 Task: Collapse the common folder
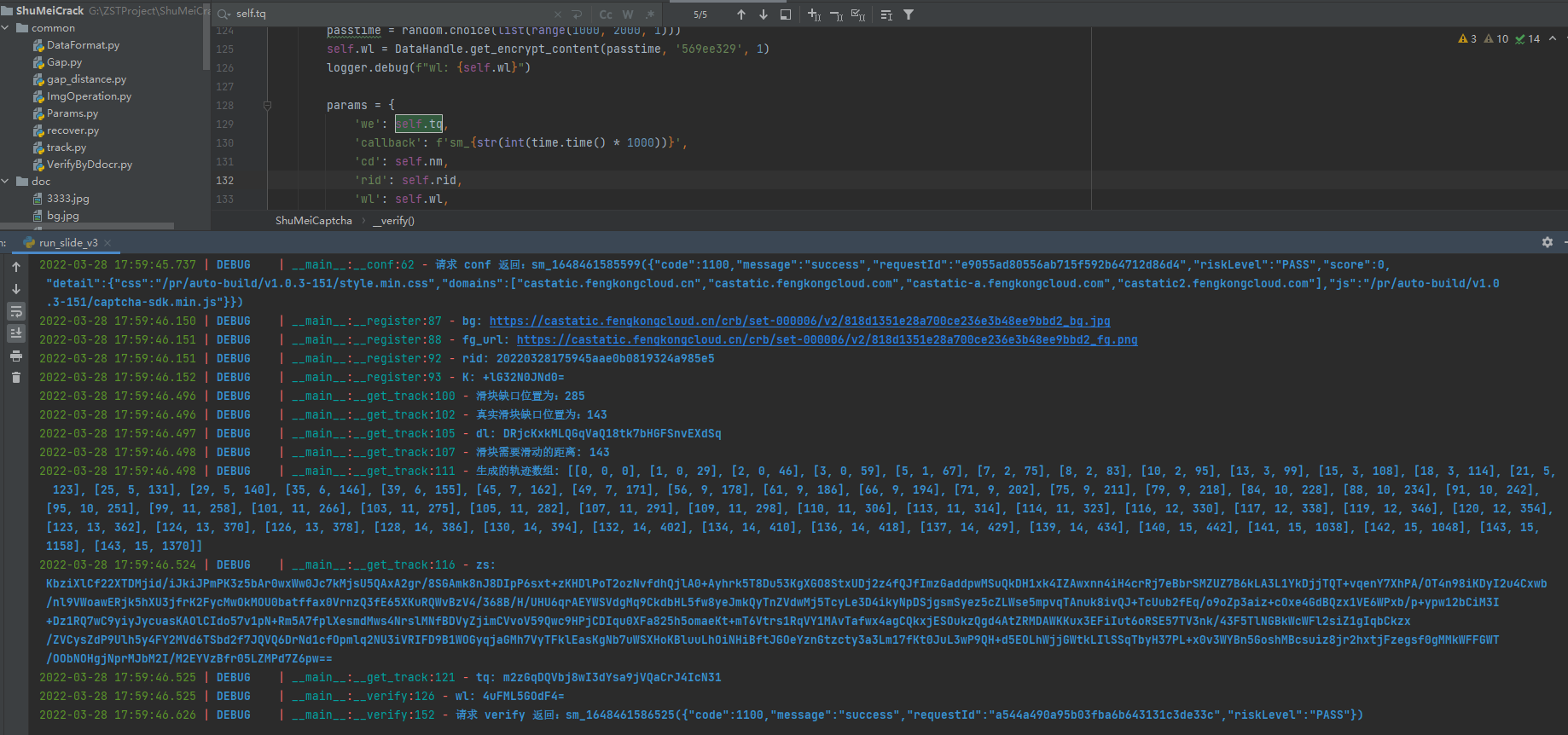click(6, 28)
